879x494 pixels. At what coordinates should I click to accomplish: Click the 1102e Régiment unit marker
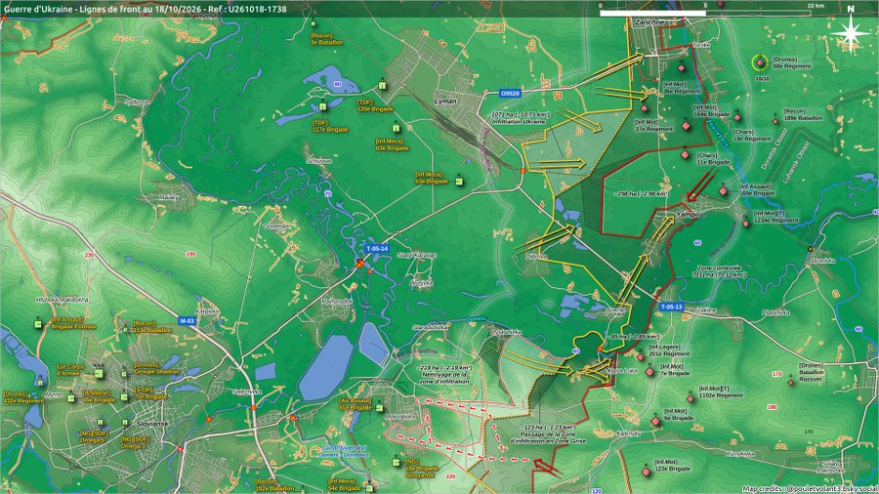click(x=691, y=399)
